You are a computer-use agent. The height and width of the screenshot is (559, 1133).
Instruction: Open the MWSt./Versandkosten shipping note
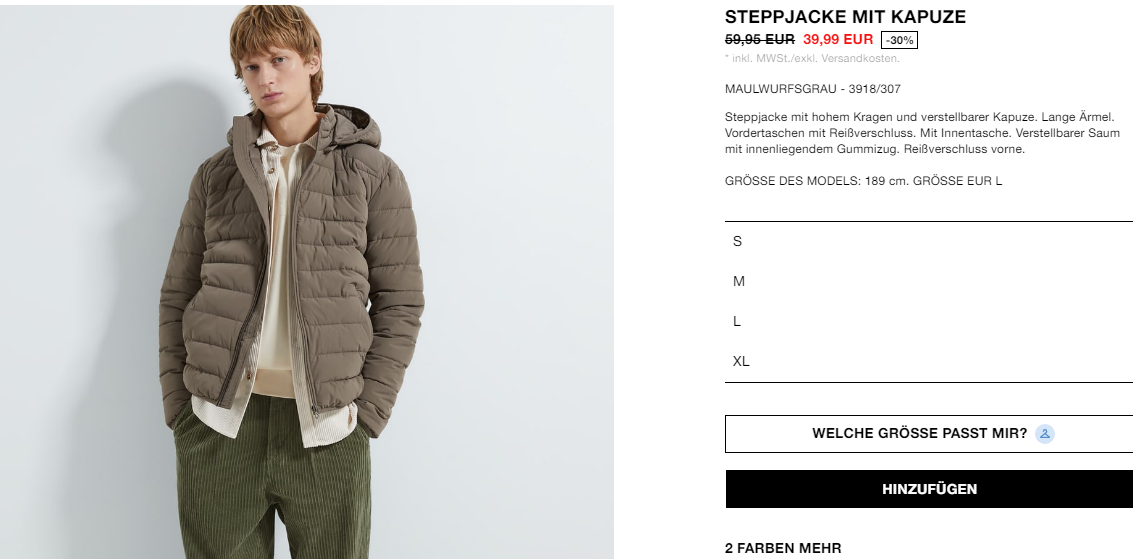tap(812, 58)
